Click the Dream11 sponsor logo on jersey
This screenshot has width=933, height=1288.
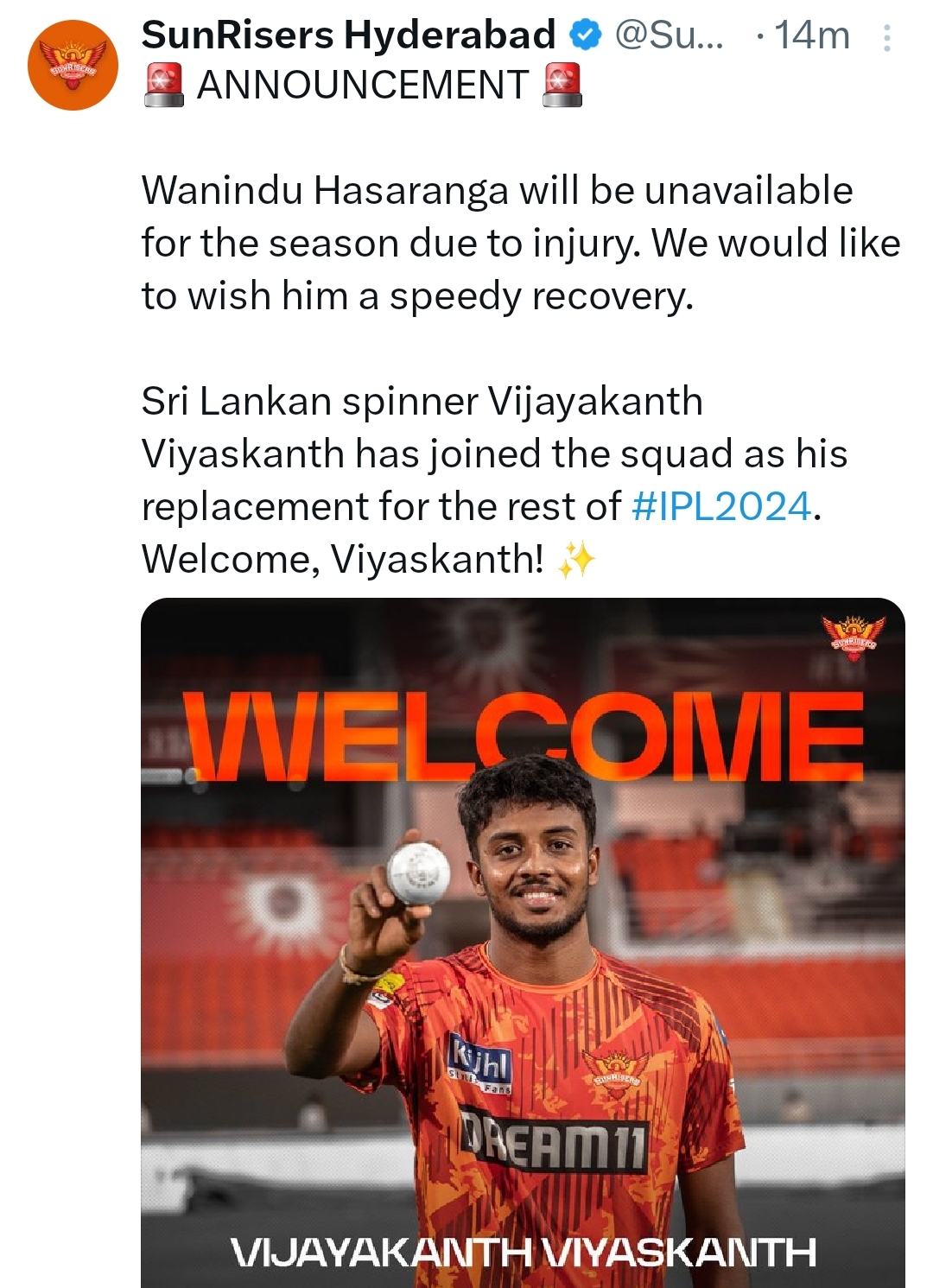coord(553,1139)
